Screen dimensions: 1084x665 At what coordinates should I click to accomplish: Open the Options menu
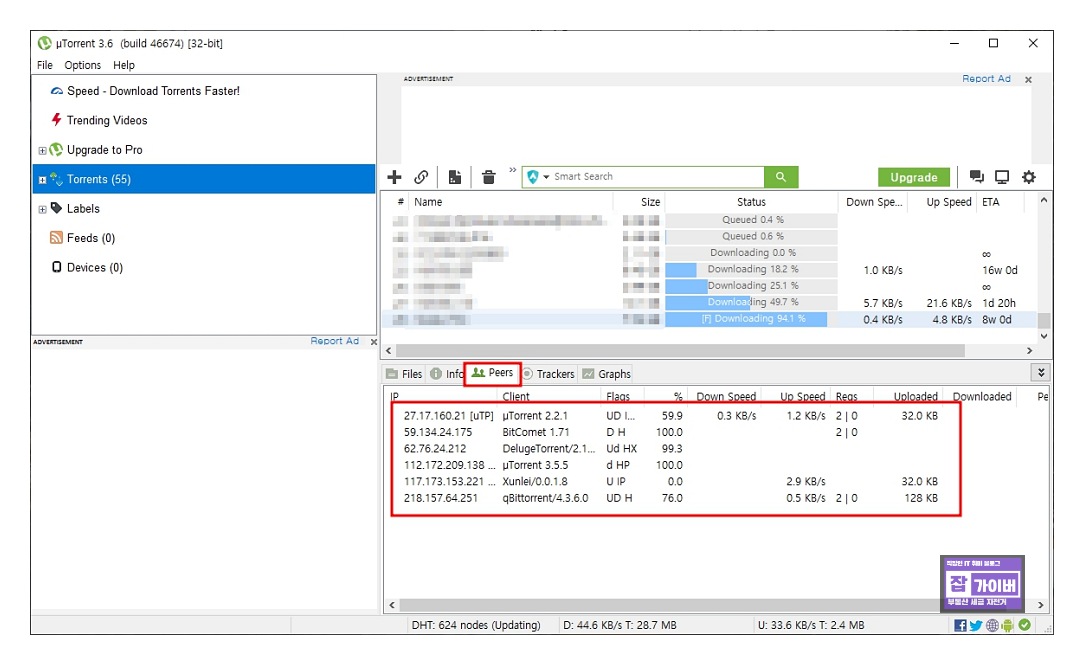click(83, 65)
